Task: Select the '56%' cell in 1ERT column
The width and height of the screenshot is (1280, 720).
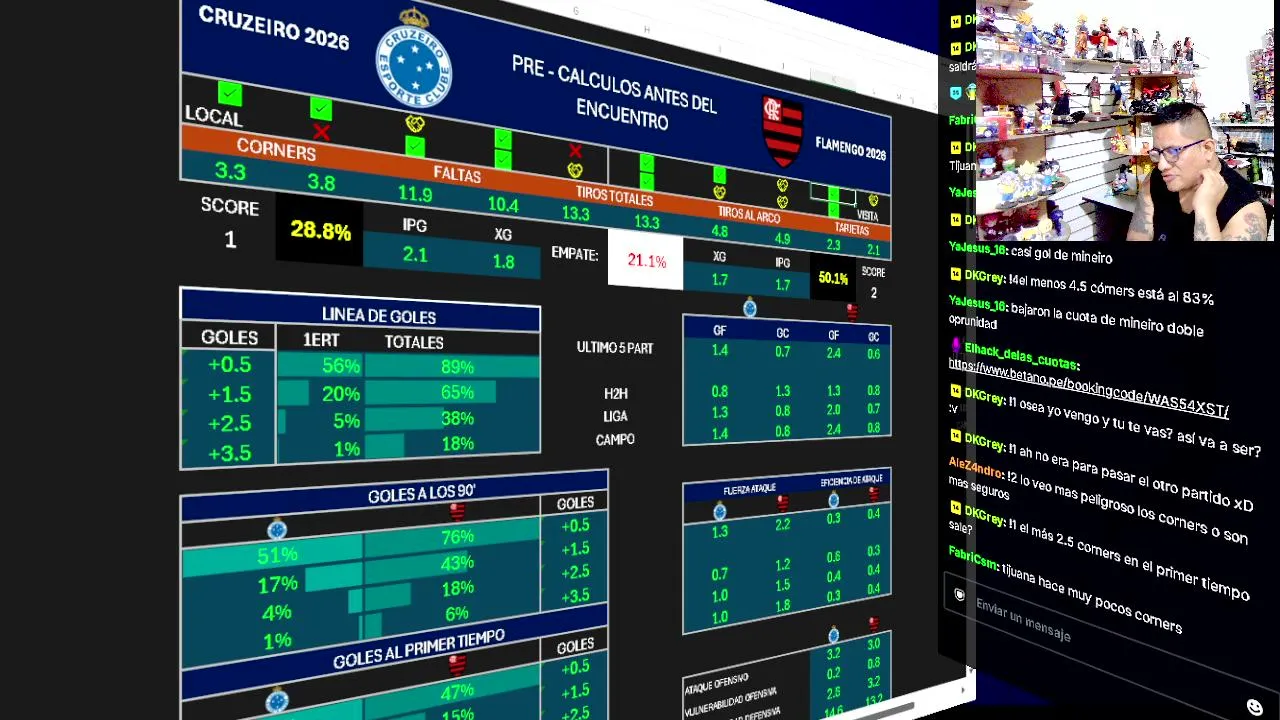Action: point(321,366)
